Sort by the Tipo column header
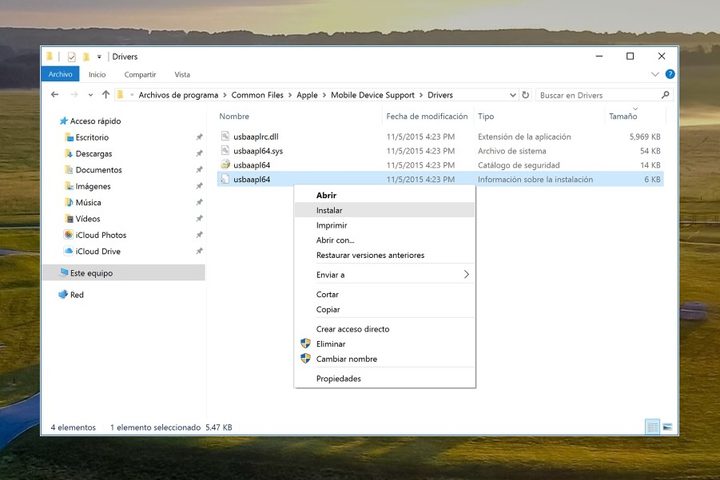The width and height of the screenshot is (720, 480). [486, 116]
